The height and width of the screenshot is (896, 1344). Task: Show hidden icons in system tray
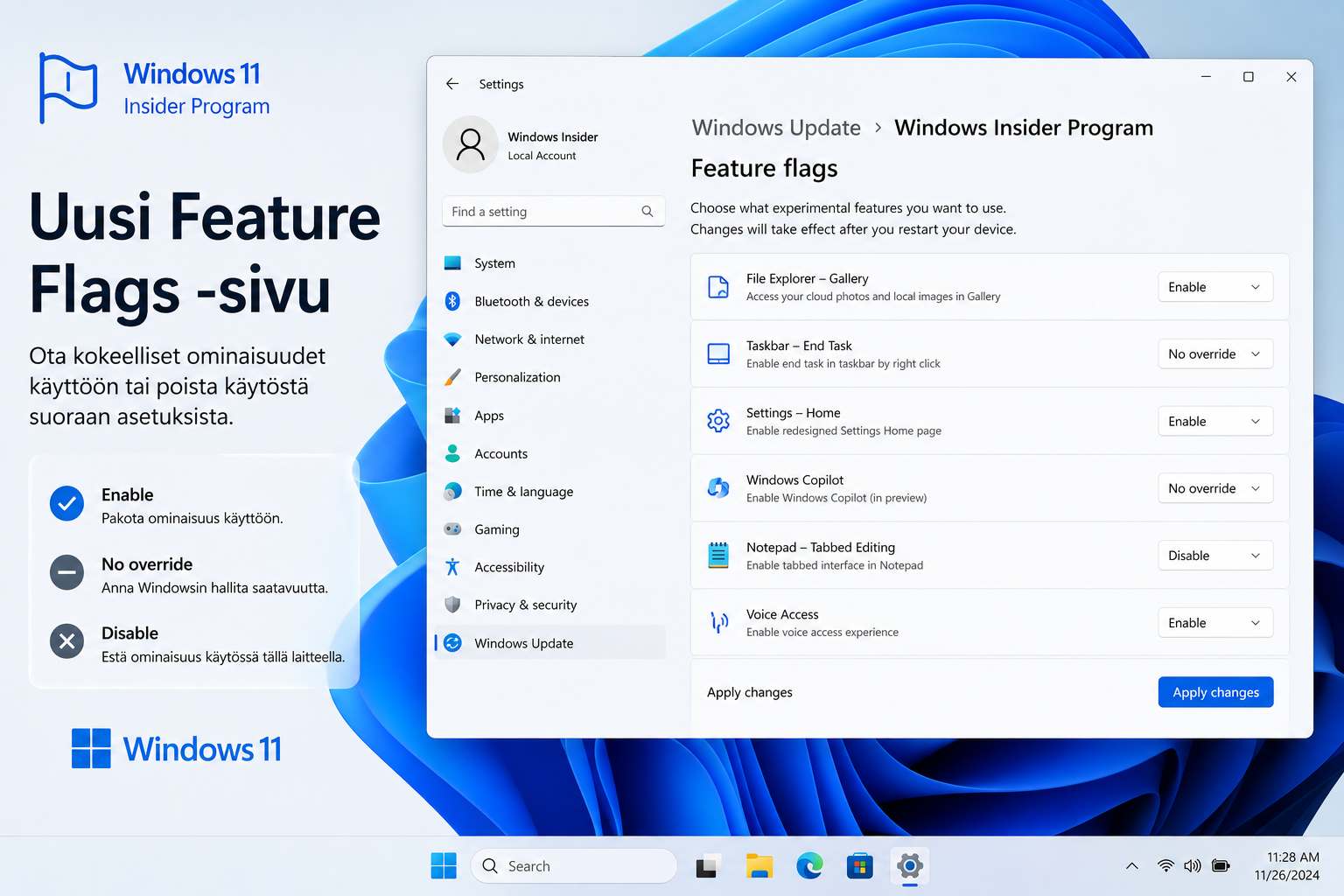point(1131,866)
